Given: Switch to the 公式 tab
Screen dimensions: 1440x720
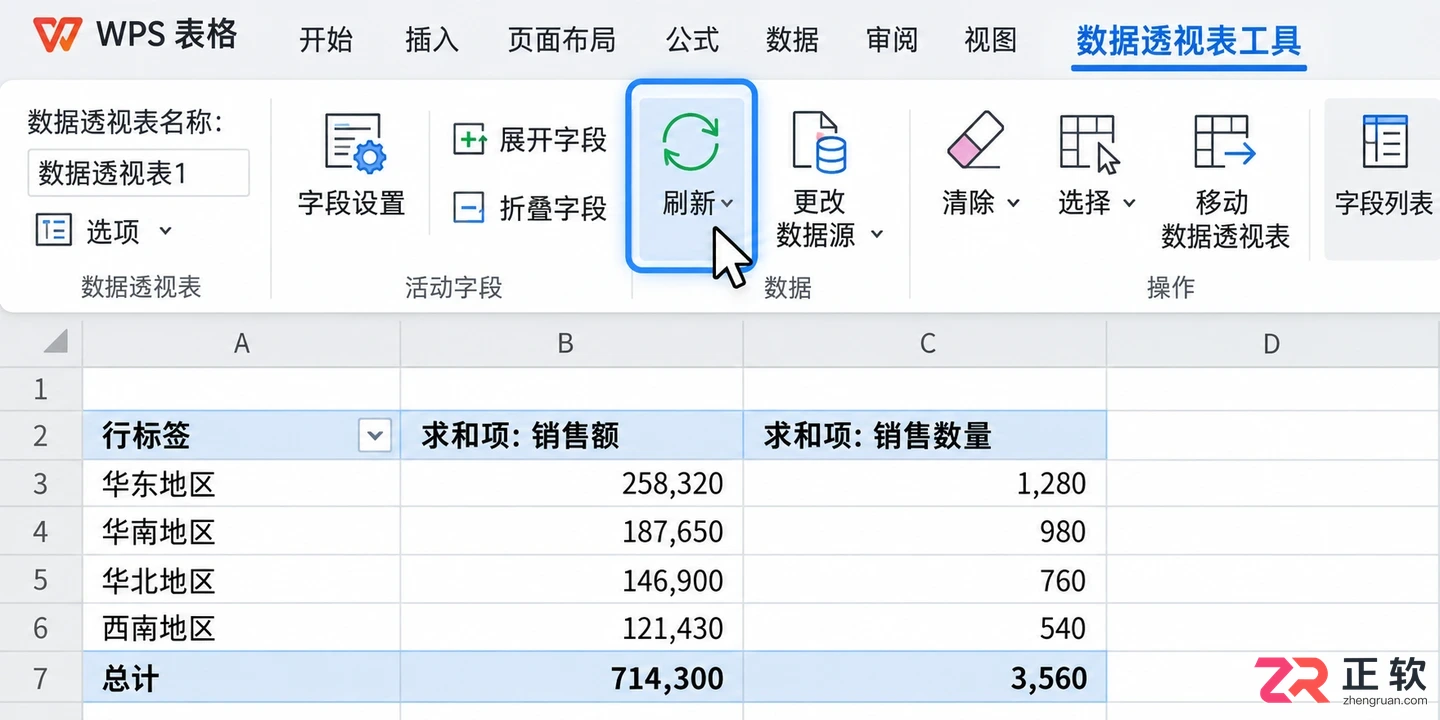Looking at the screenshot, I should tap(692, 40).
